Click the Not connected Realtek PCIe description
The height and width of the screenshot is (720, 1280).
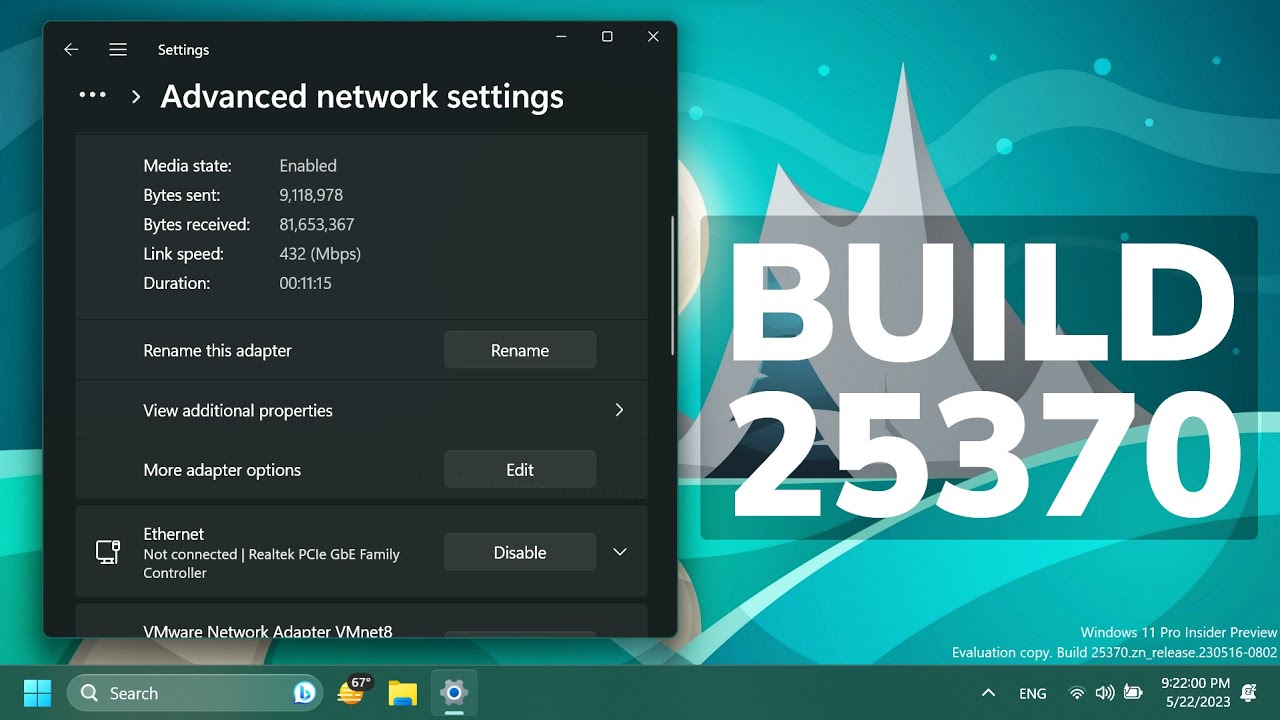tap(271, 563)
